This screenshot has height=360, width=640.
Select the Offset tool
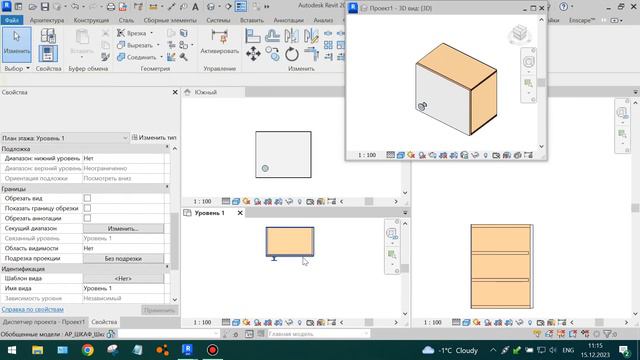pyautogui.click(x=272, y=36)
